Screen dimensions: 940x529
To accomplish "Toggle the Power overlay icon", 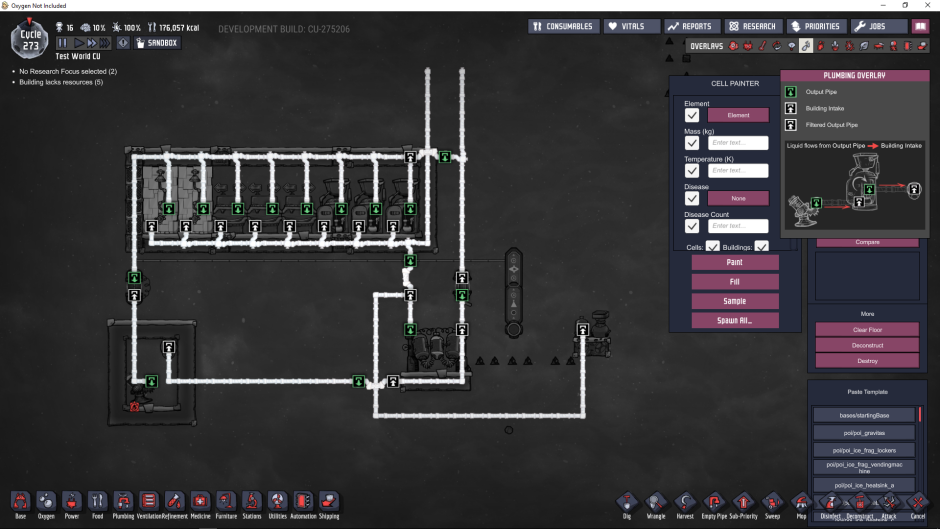I will pos(748,46).
